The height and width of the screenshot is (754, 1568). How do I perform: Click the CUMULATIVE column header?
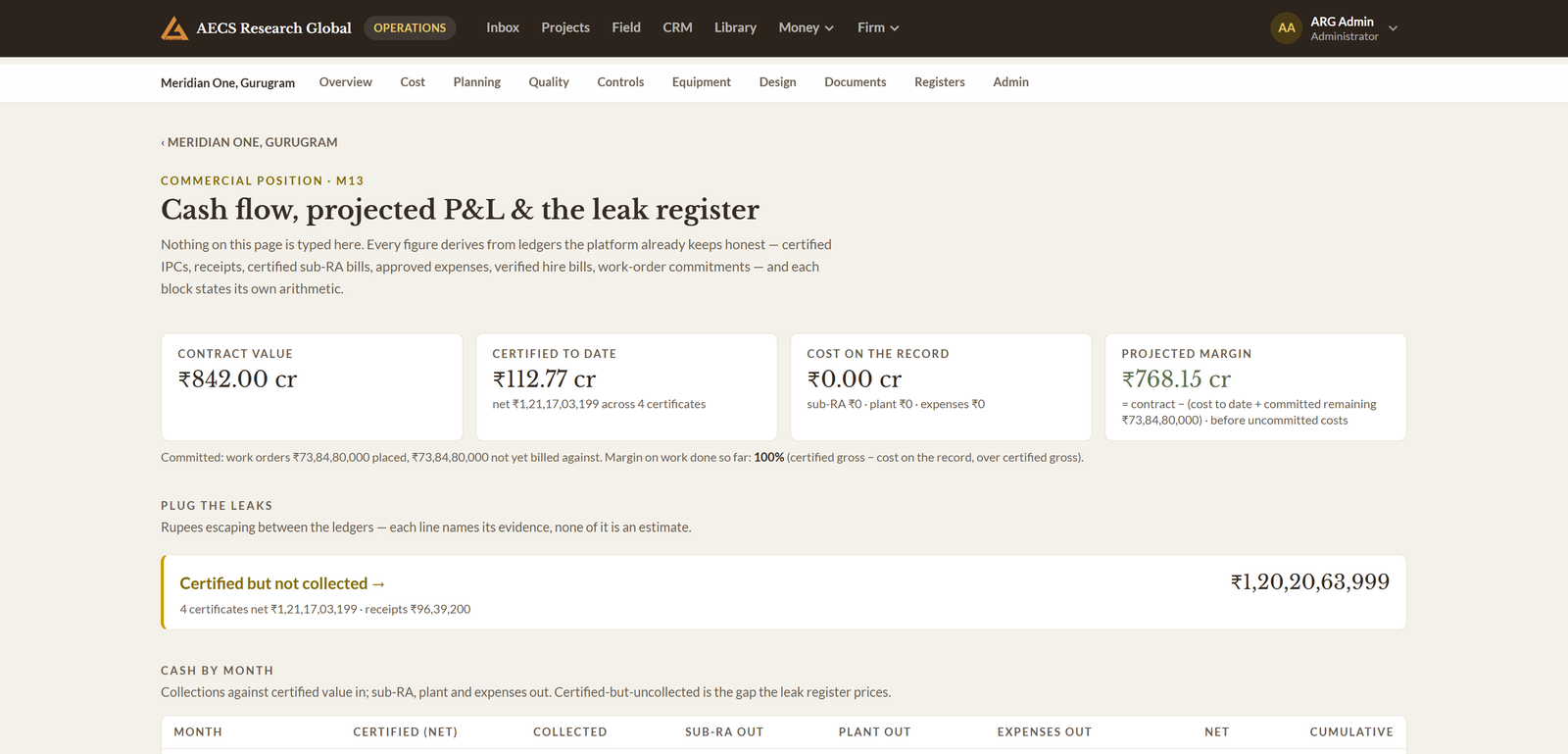(1351, 732)
